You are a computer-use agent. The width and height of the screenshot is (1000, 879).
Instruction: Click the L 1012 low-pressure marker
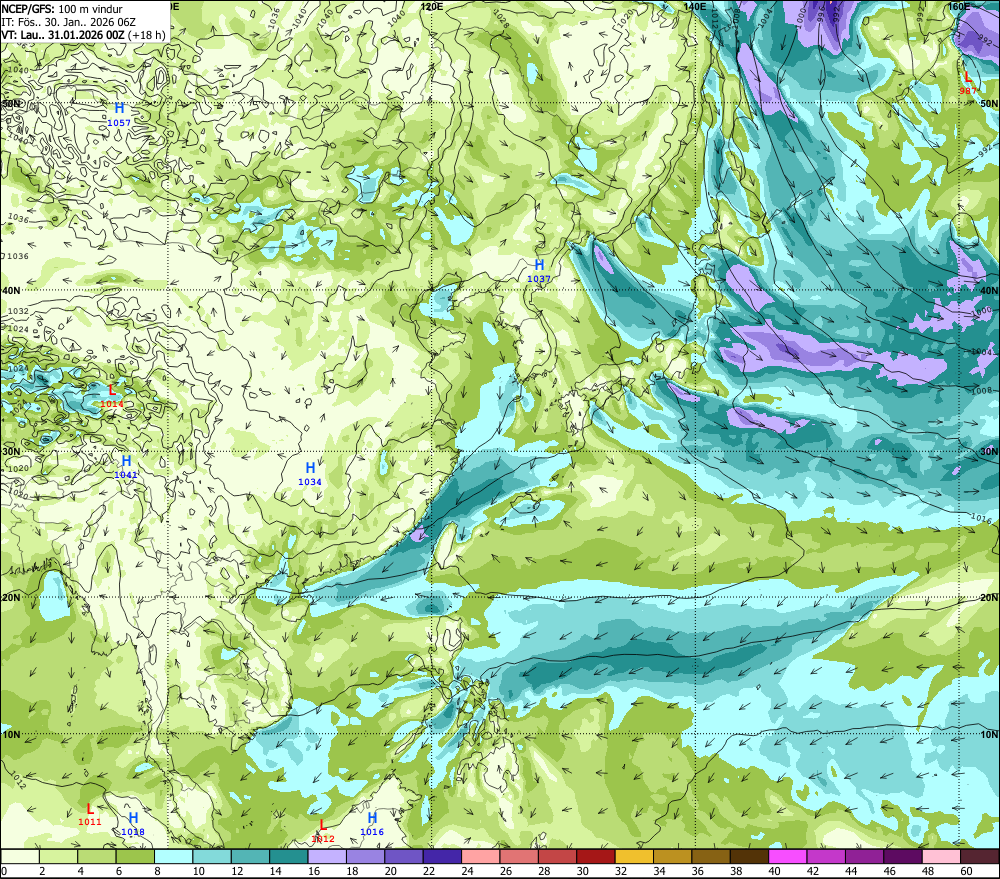323,831
